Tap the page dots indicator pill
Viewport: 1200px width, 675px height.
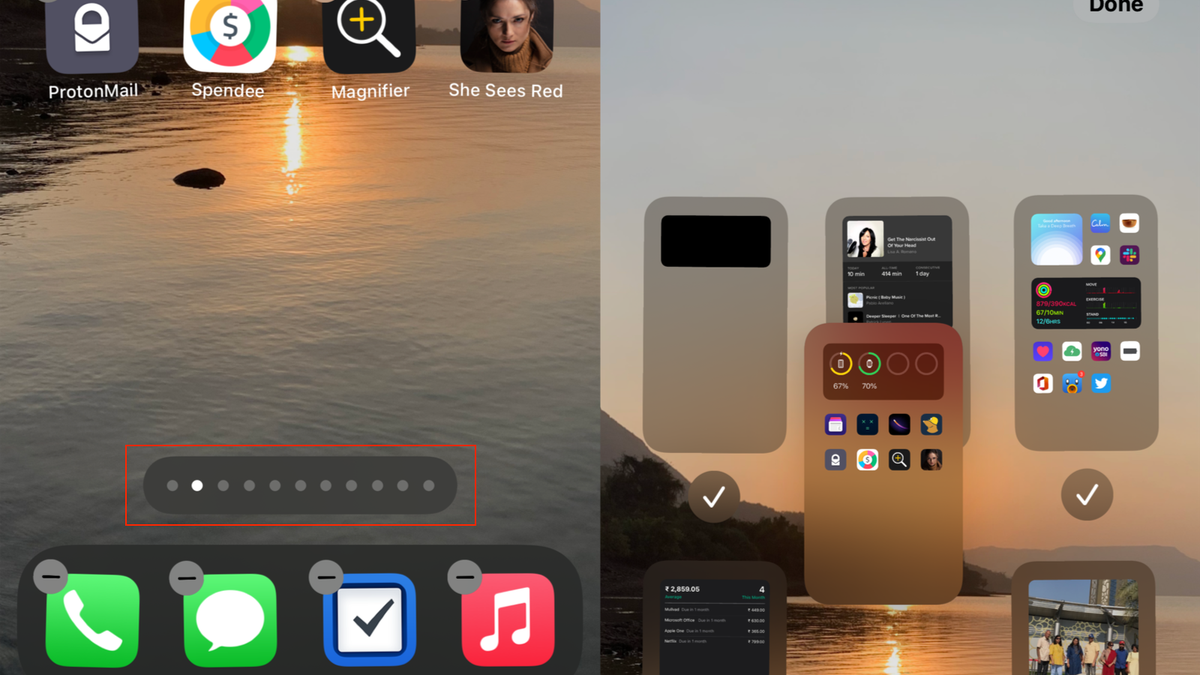point(300,486)
